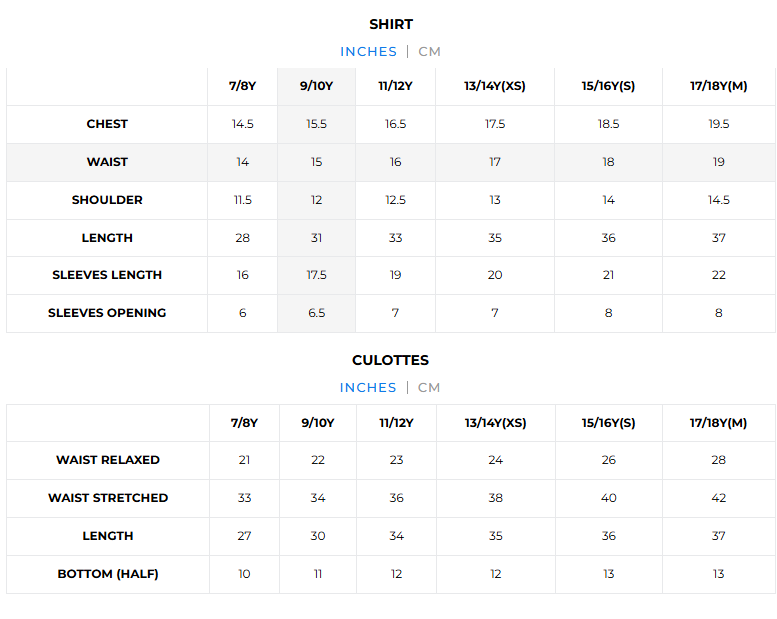Click the 11/12Y header in Culottes table
Viewport: 777px width, 619px height.
pos(396,423)
